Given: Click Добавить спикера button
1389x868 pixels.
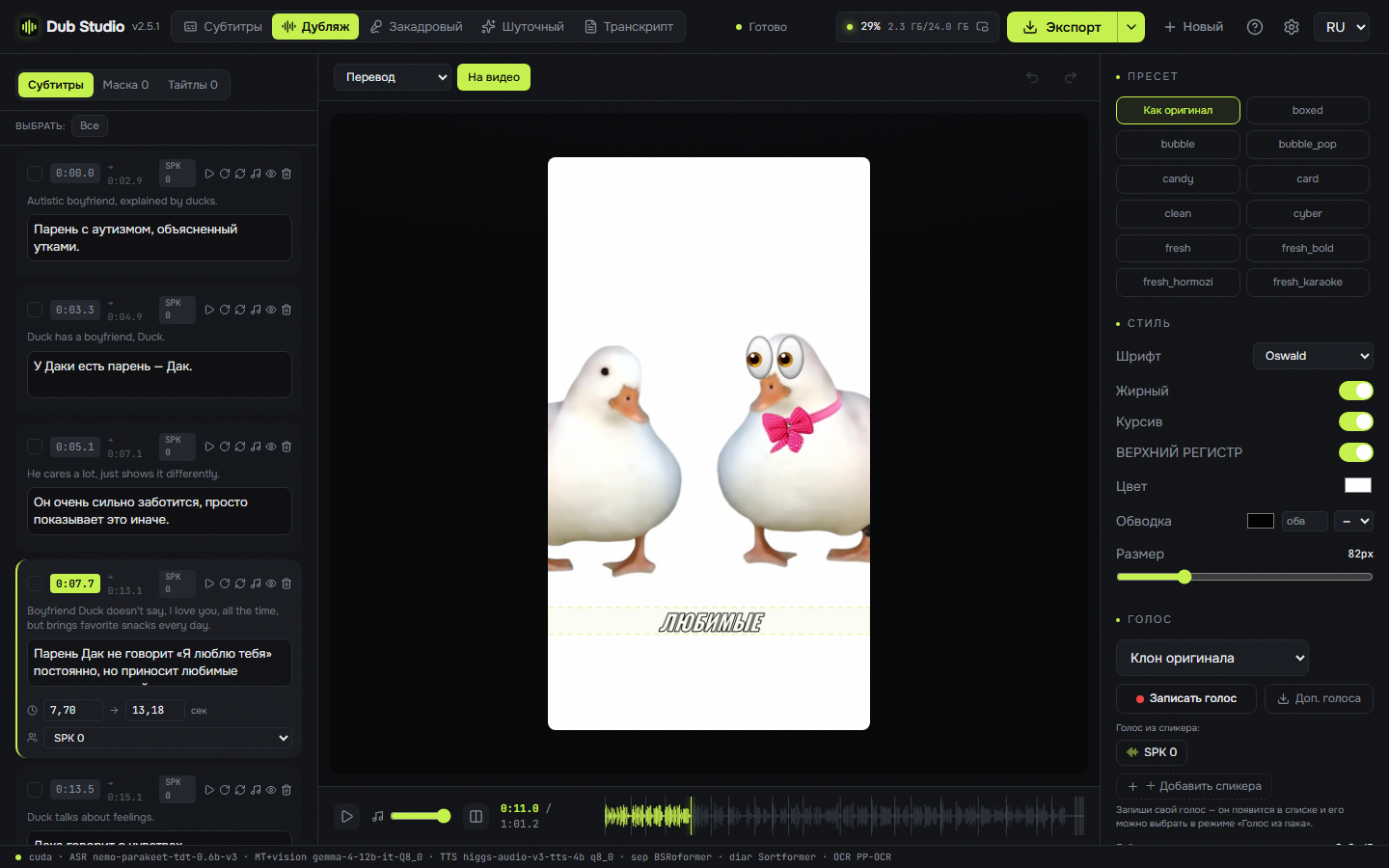Looking at the screenshot, I should click(1194, 786).
